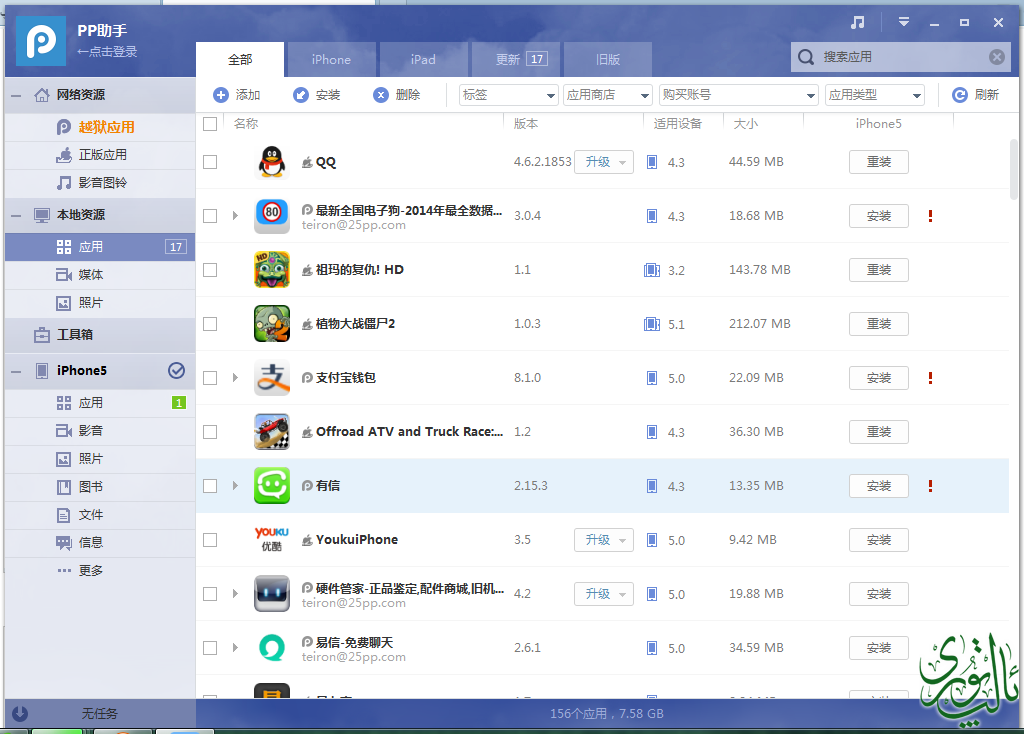Viewport: 1024px width, 734px height.
Task: Click 重装 button for 植物大战僵尸2
Action: [x=878, y=324]
